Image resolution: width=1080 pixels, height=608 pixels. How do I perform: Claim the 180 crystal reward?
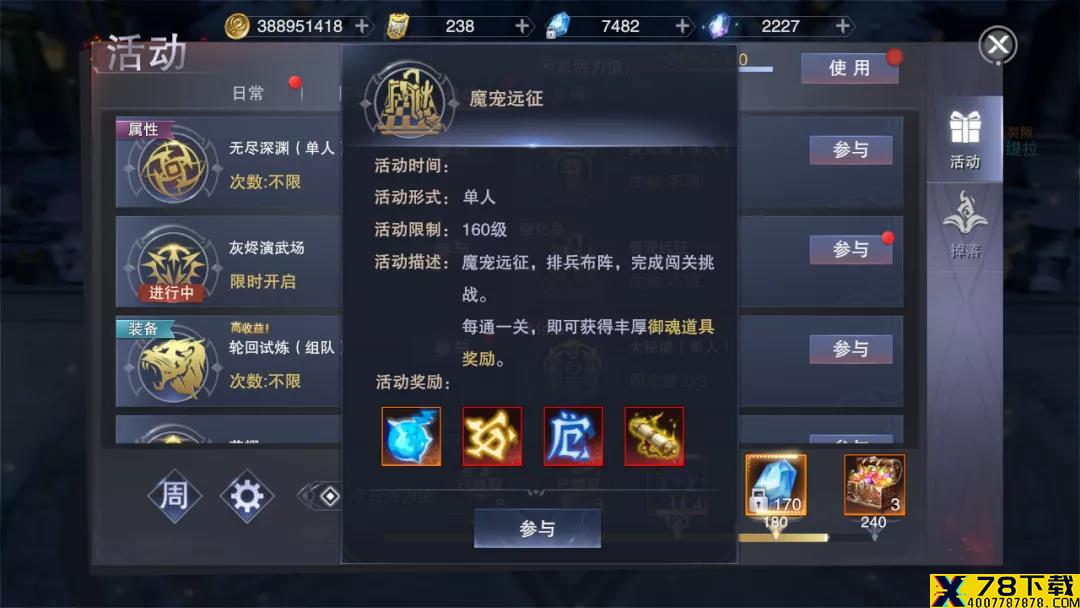[776, 485]
